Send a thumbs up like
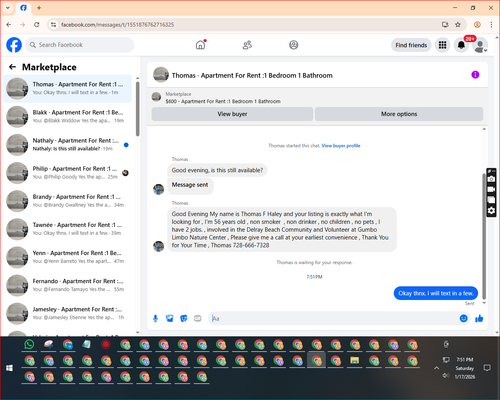Viewport: 500px width, 400px height. click(479, 319)
